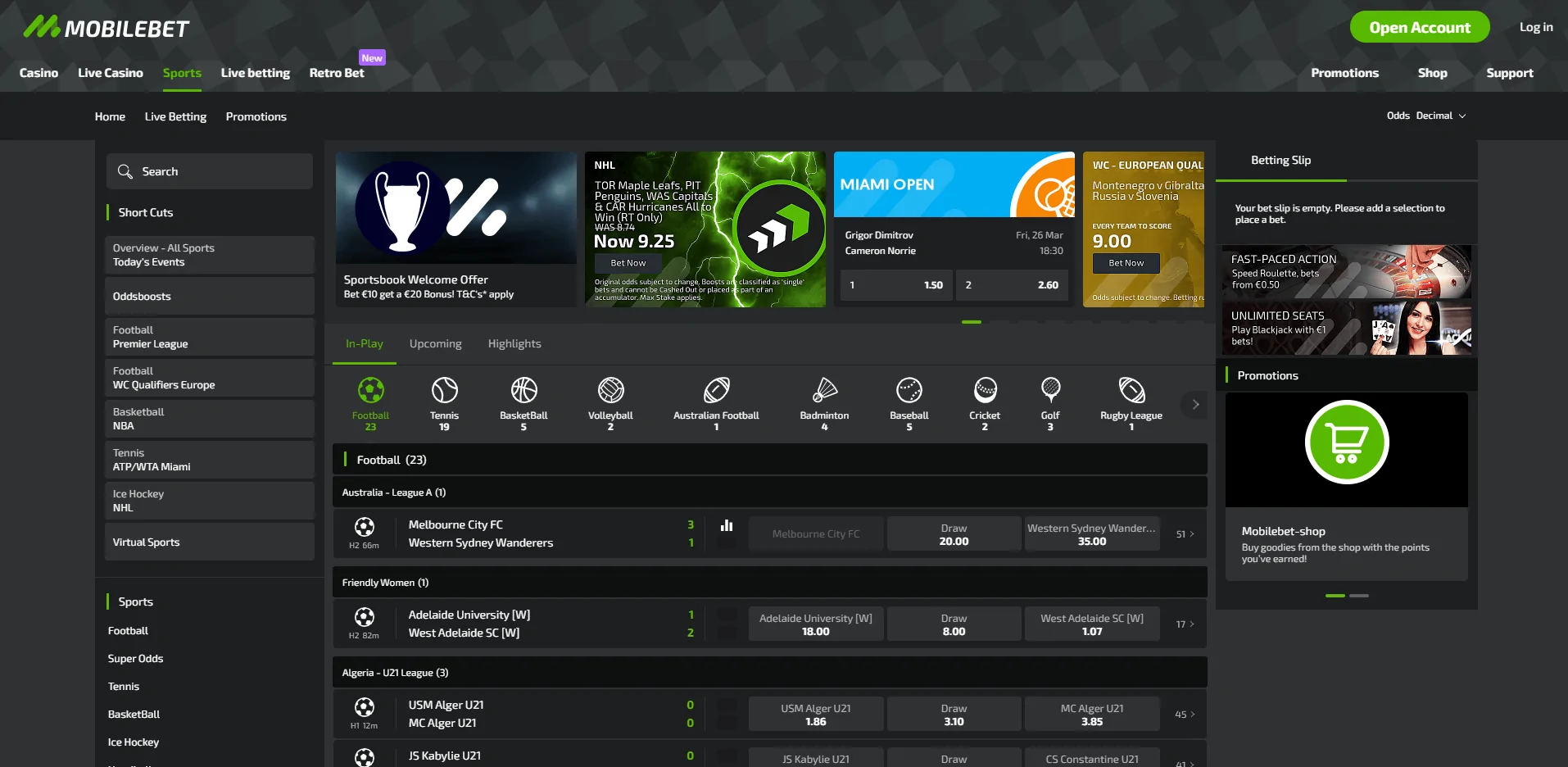Click the Open Account button
Viewport: 1568px width, 767px height.
point(1420,27)
